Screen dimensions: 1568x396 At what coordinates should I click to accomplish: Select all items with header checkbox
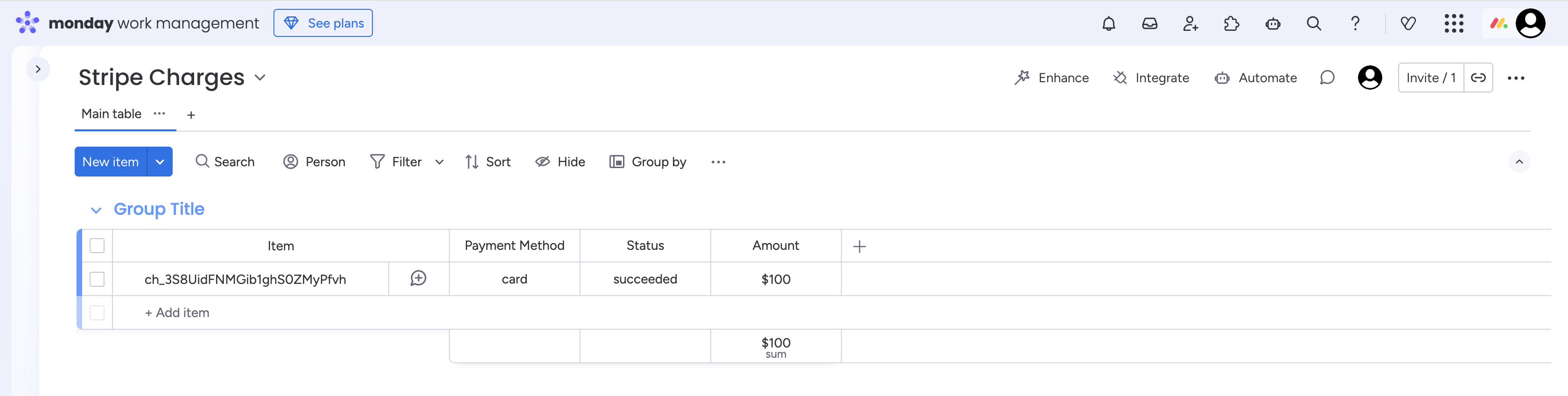pyautogui.click(x=97, y=246)
